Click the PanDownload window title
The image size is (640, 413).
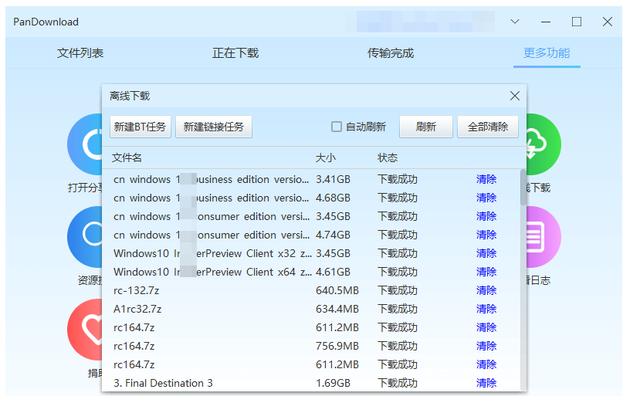46,22
